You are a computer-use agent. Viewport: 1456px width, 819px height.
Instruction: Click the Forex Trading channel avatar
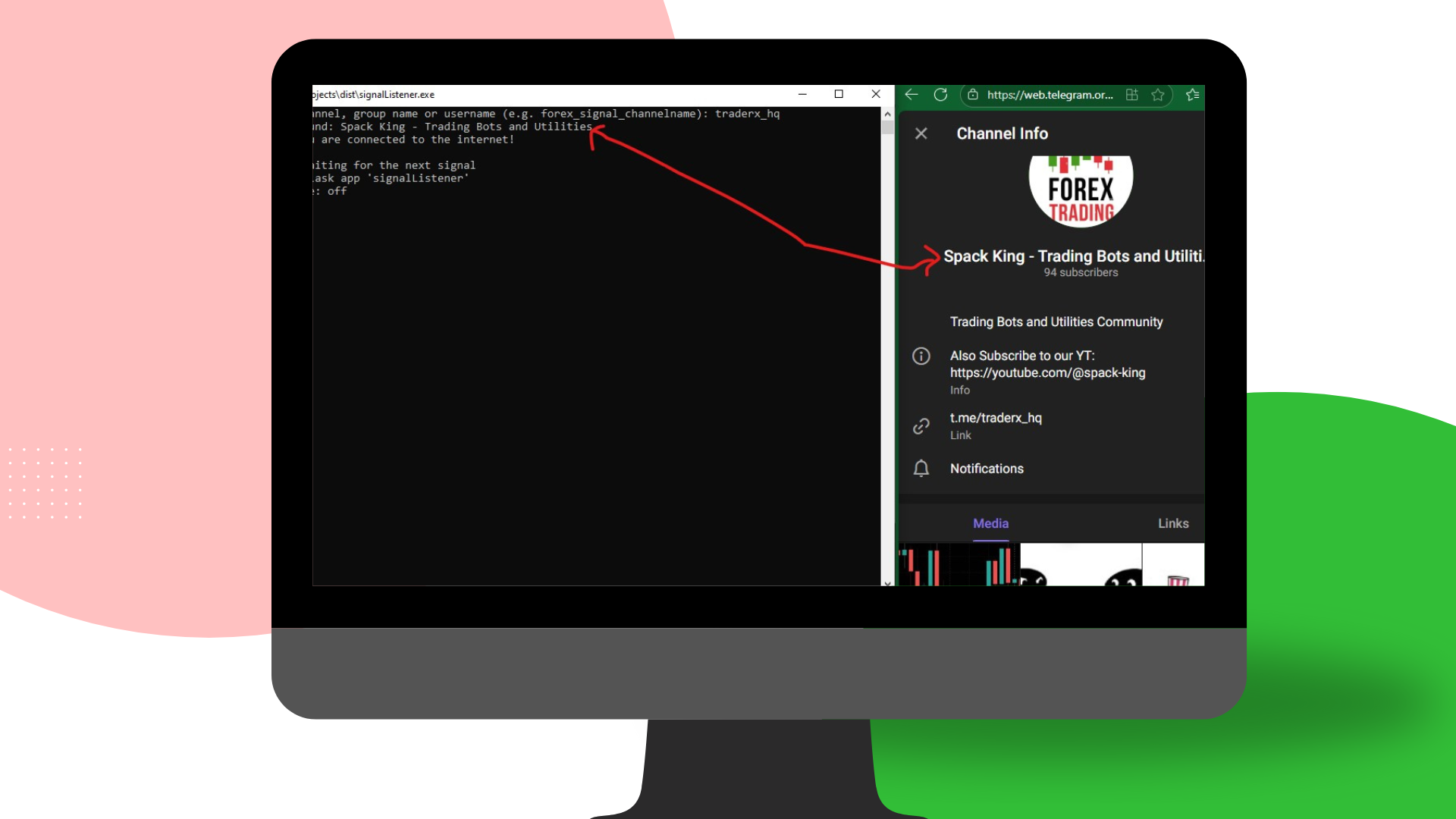click(x=1081, y=190)
